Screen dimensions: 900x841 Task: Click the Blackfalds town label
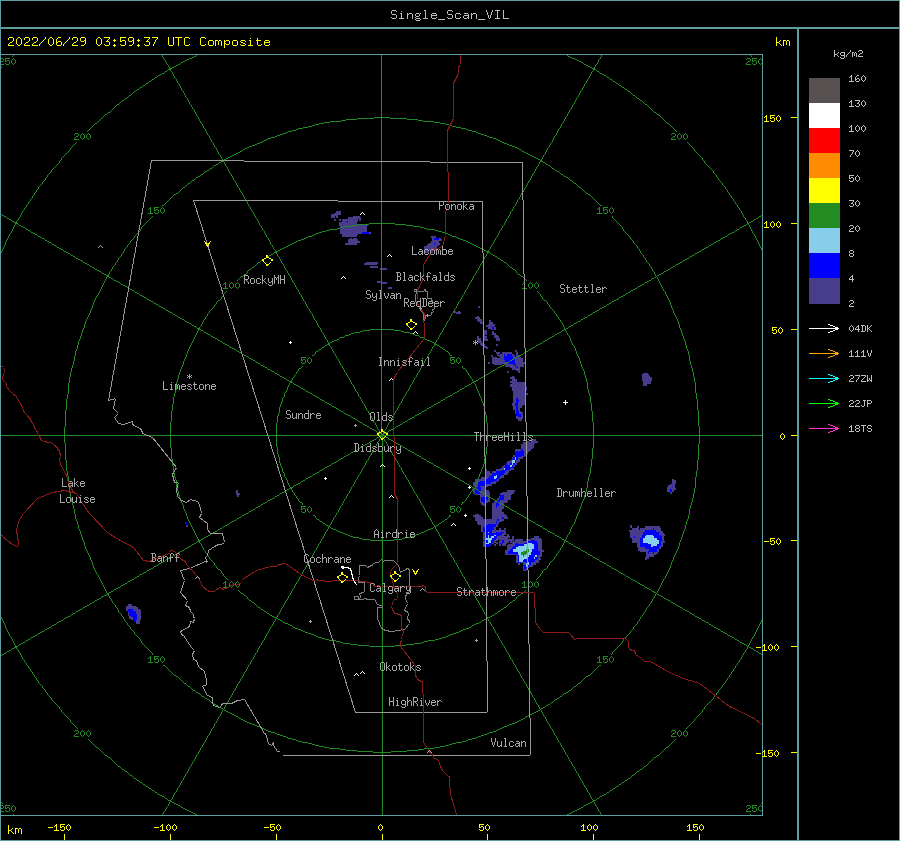point(425,277)
